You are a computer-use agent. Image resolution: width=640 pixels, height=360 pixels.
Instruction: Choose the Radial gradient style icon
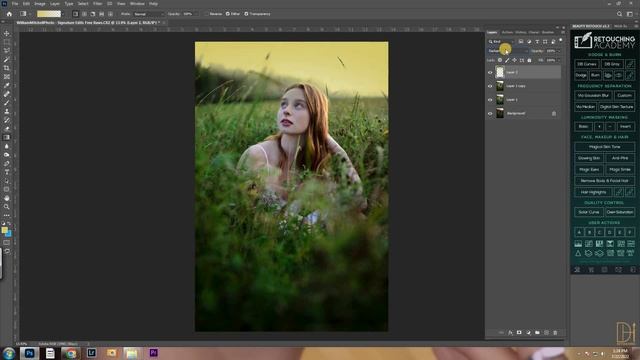(84, 14)
